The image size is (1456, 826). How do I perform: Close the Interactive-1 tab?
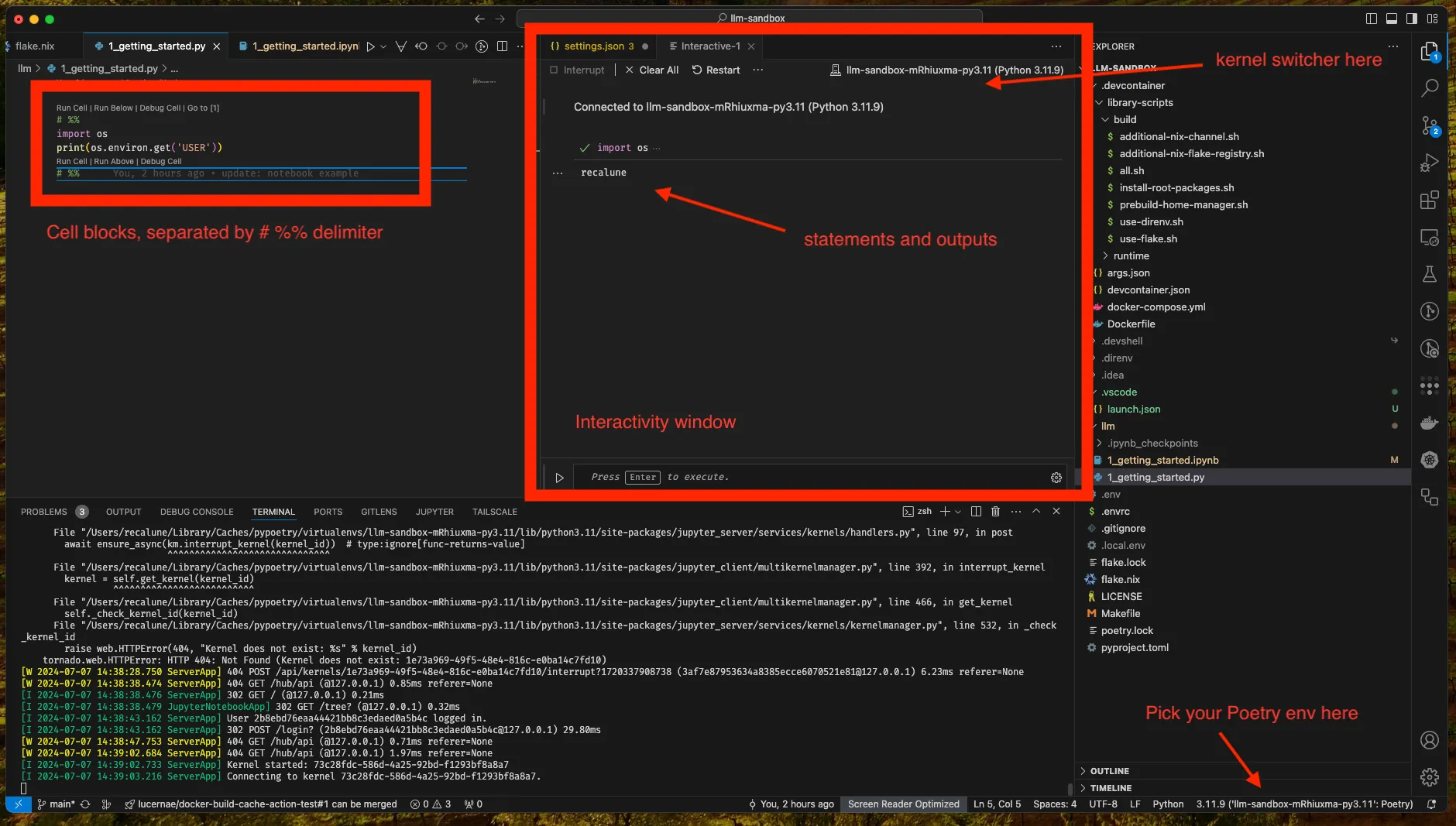pos(751,46)
